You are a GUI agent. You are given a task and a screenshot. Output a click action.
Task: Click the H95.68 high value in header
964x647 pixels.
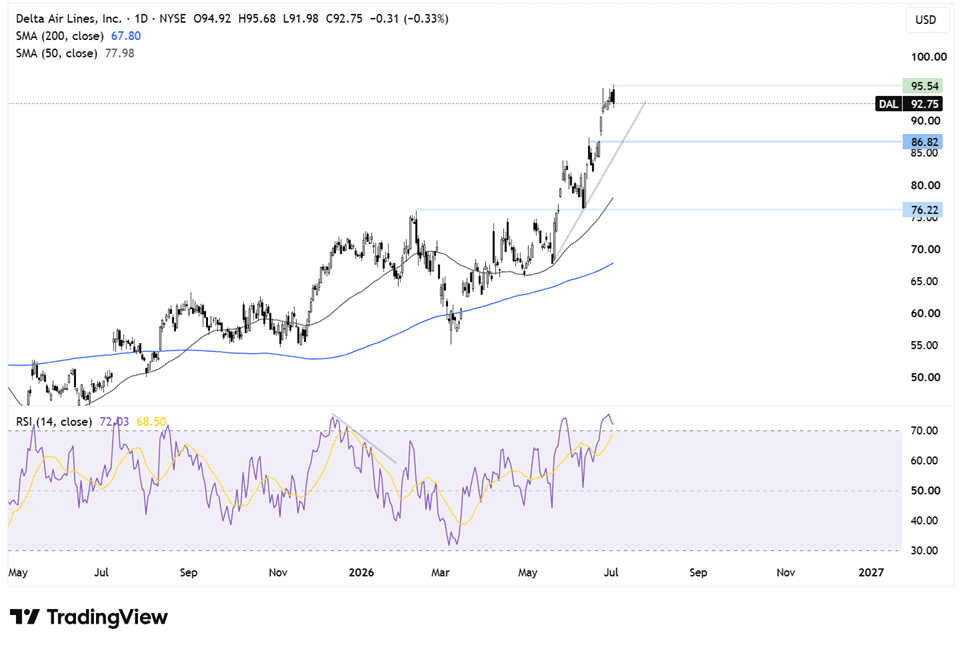[256, 18]
